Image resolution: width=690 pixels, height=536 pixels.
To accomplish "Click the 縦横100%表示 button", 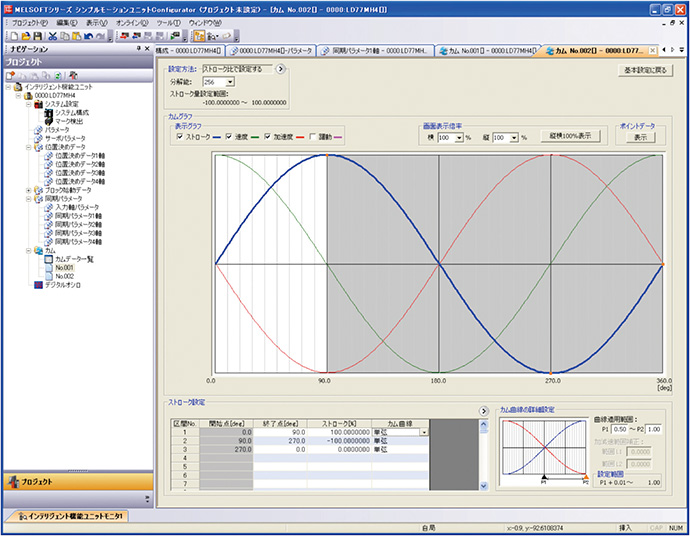I will coord(569,137).
